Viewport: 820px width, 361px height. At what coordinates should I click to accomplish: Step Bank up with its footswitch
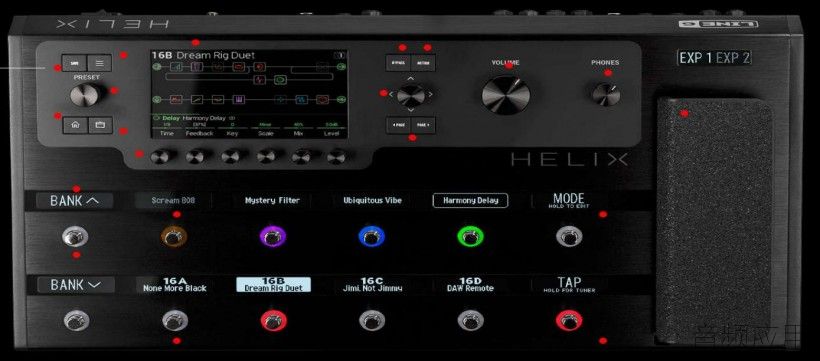click(75, 237)
